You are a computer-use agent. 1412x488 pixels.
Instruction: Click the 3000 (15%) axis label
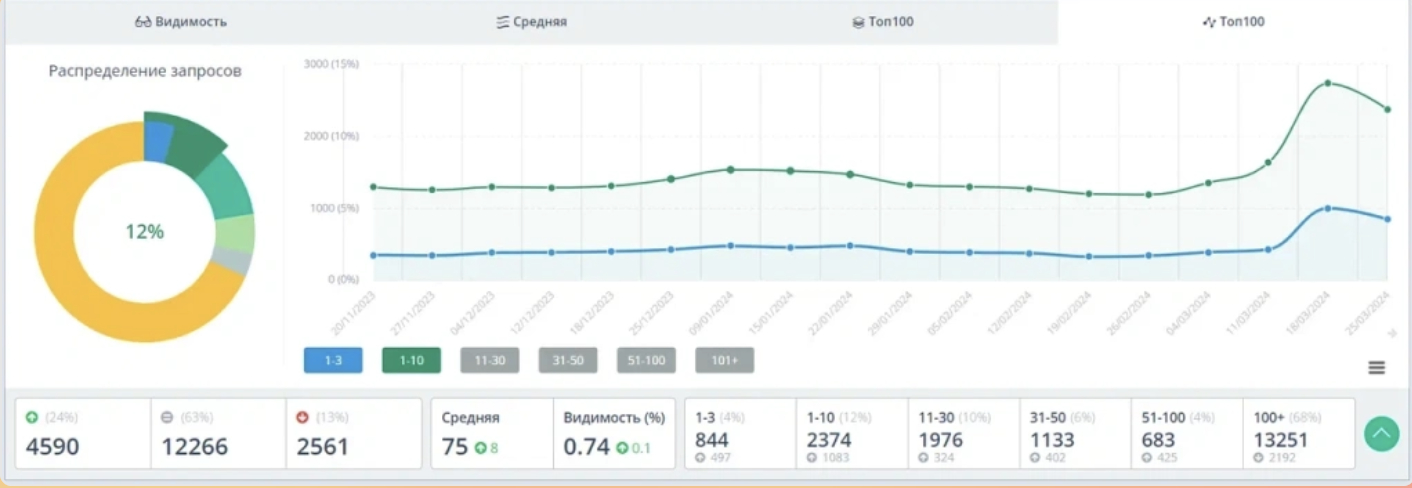[x=331, y=64]
